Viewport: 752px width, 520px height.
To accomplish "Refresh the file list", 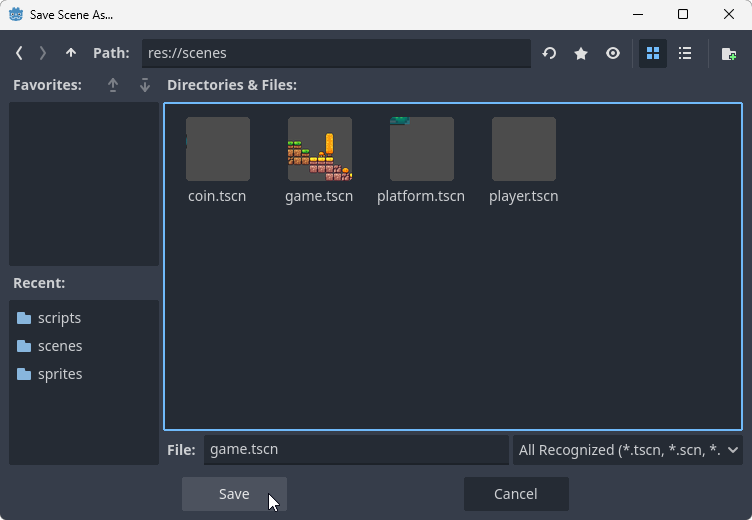I will tap(549, 53).
